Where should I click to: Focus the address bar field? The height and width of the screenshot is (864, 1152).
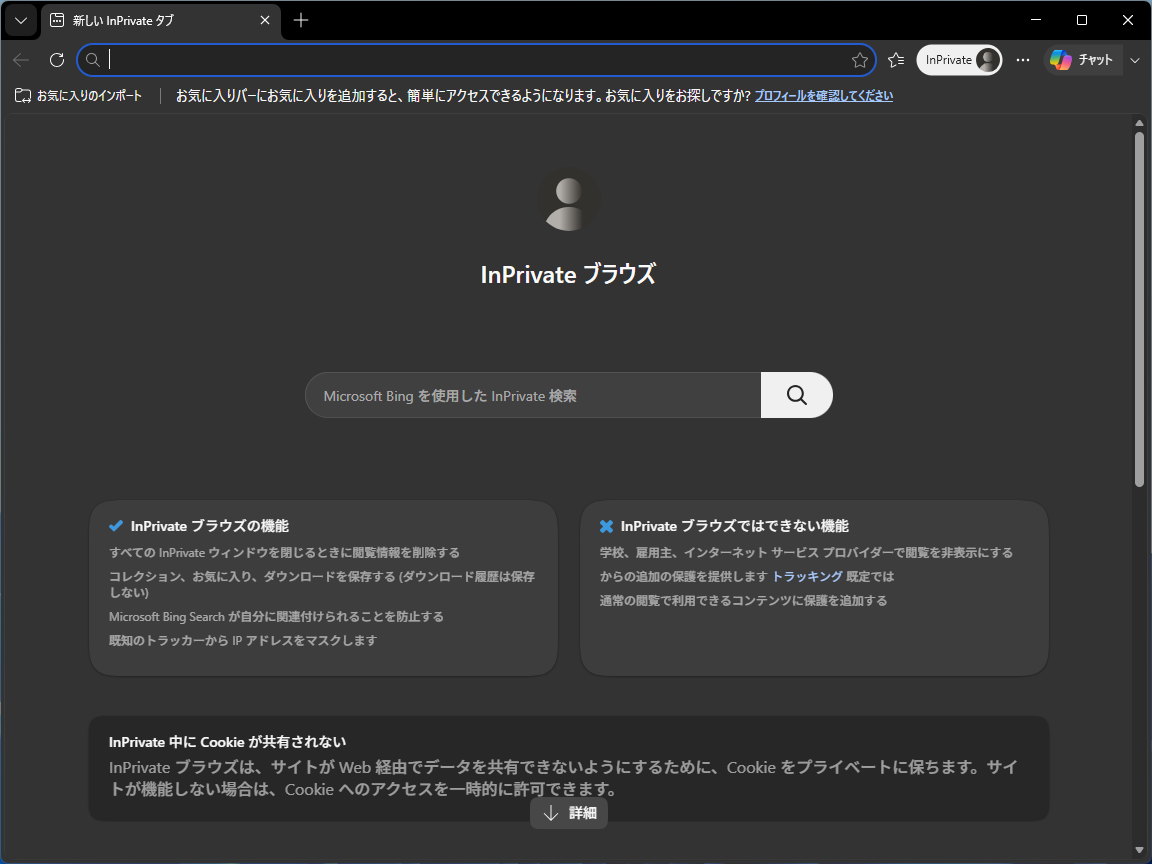[476, 60]
